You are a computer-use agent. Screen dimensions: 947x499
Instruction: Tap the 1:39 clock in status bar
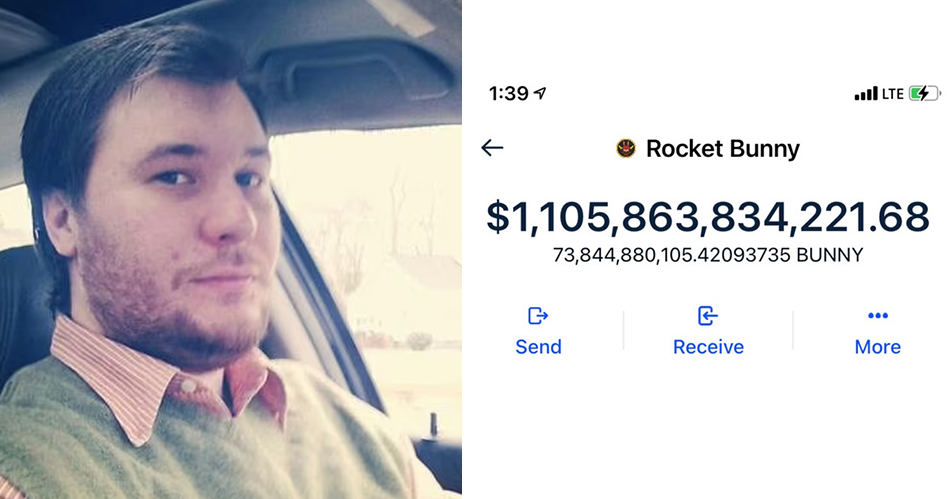click(x=509, y=94)
